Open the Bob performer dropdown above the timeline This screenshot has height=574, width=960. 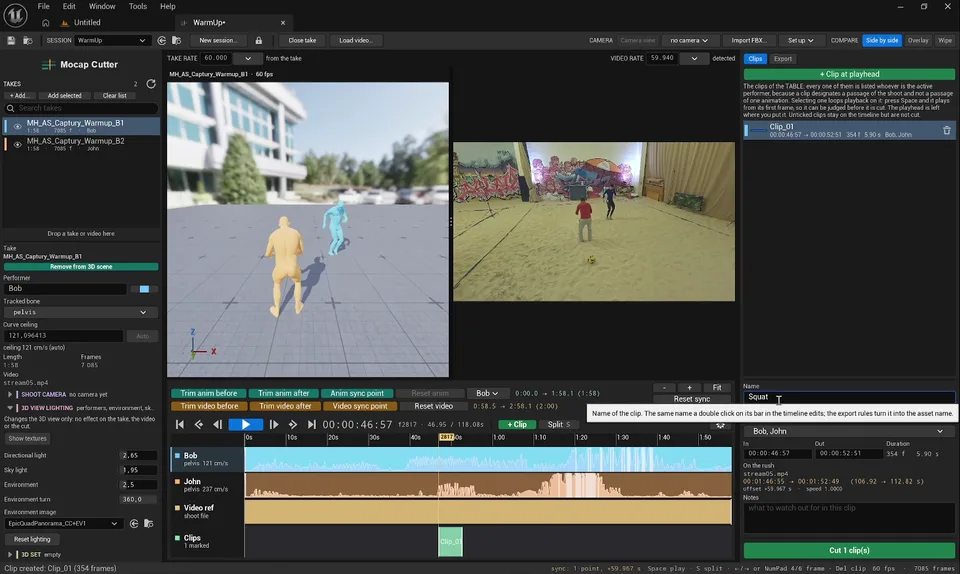coord(487,393)
